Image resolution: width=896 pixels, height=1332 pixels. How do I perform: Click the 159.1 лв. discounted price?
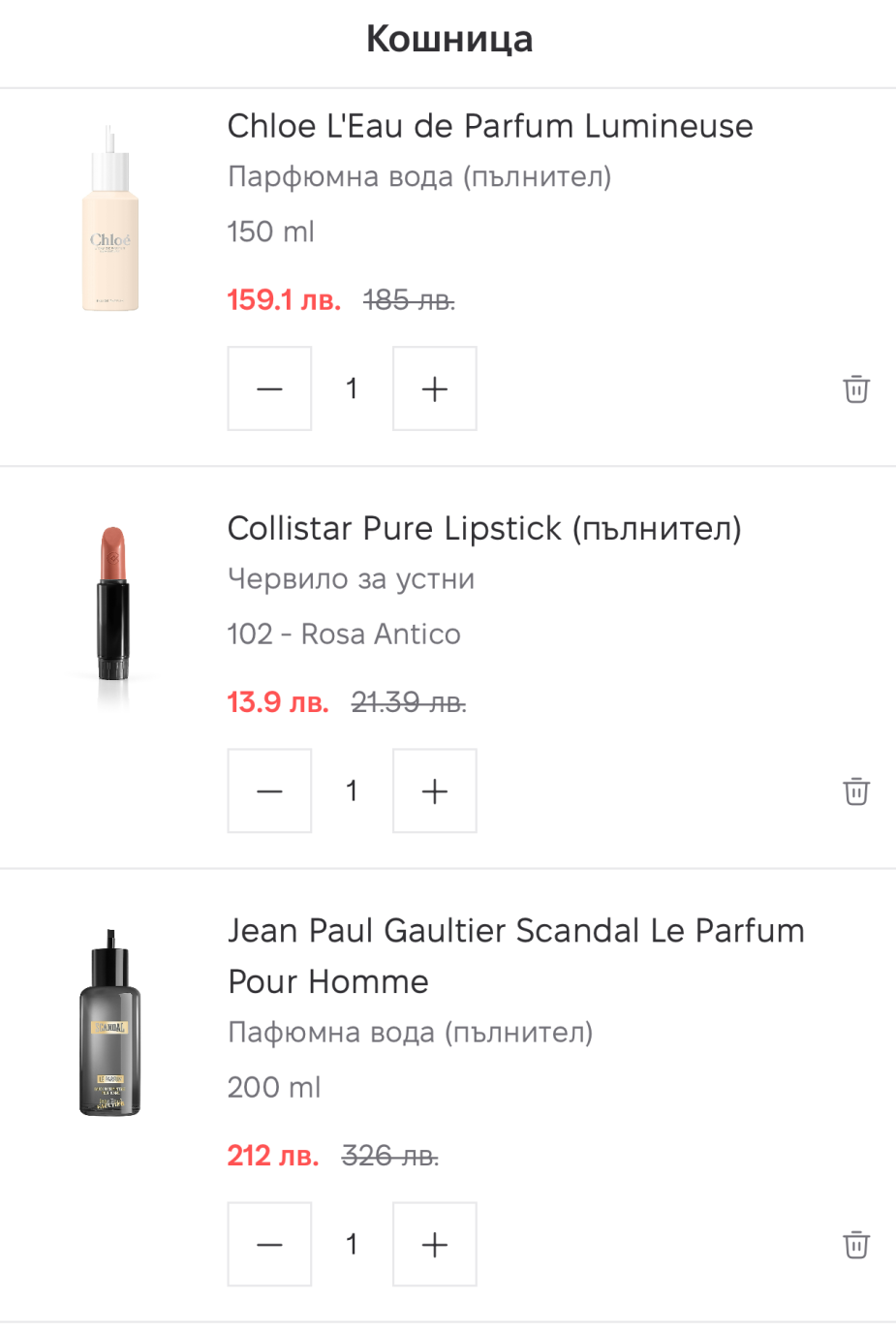coord(284,300)
